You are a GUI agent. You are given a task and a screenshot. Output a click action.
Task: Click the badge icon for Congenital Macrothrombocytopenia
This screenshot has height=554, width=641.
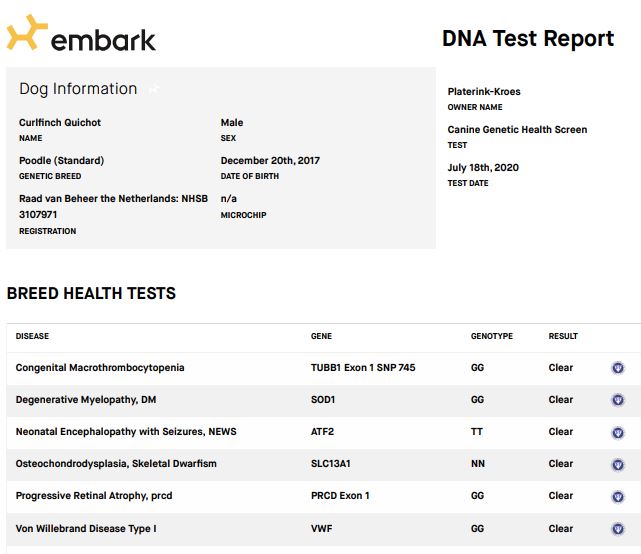[618, 368]
